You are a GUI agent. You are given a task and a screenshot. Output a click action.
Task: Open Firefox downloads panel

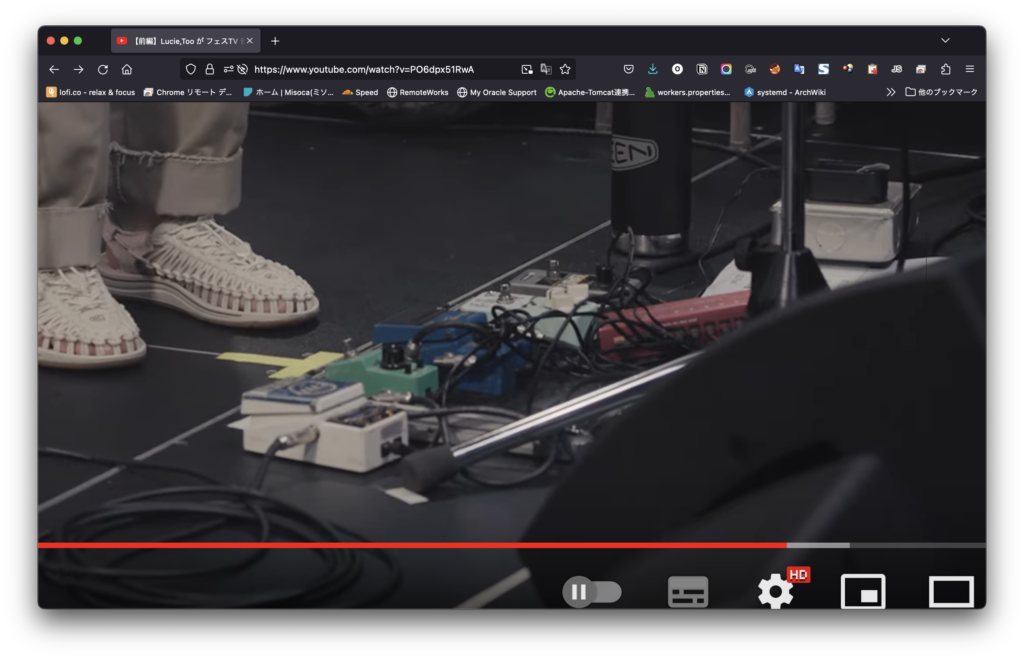(x=653, y=69)
